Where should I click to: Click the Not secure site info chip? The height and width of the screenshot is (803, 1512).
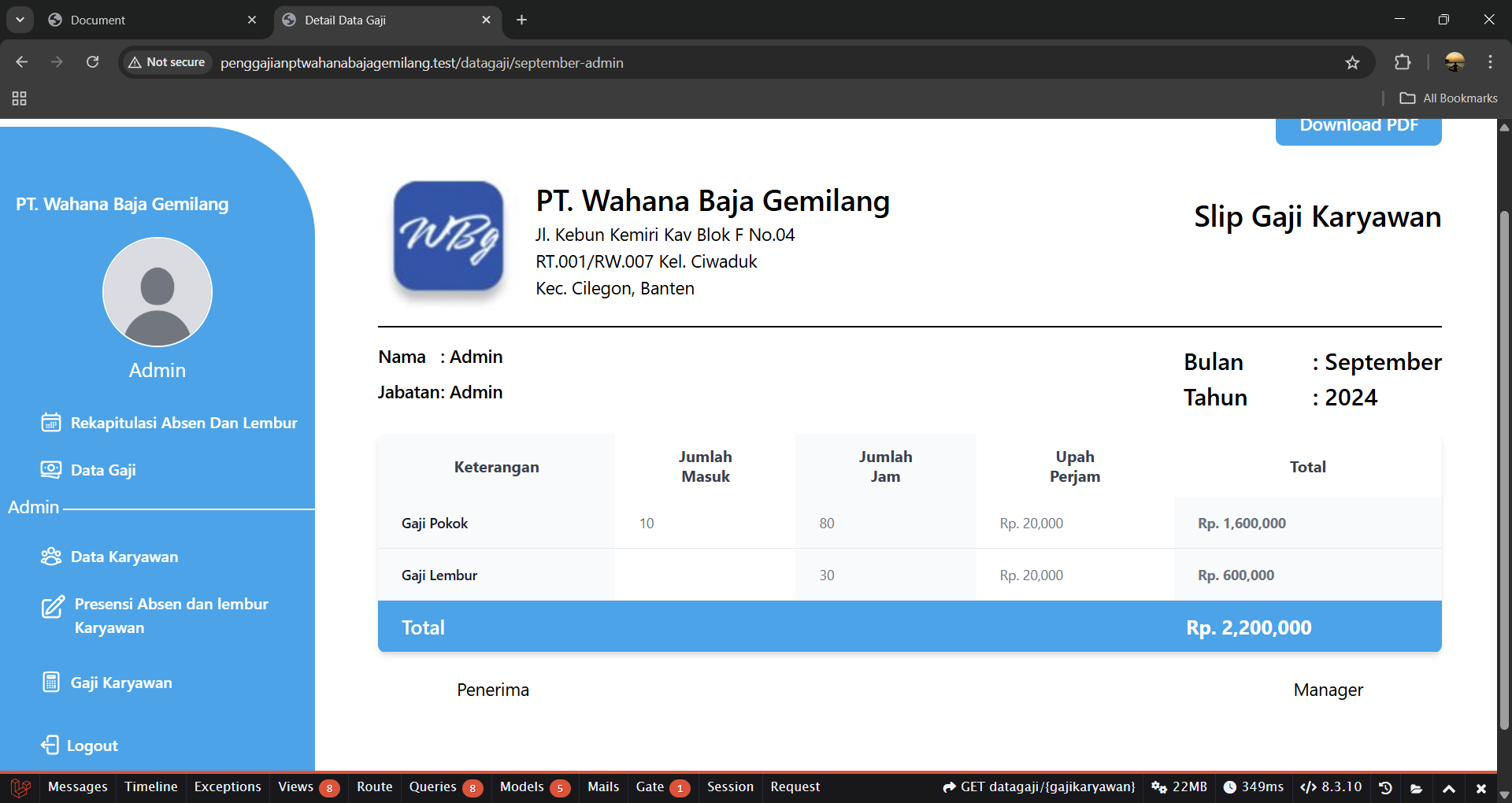coord(167,62)
